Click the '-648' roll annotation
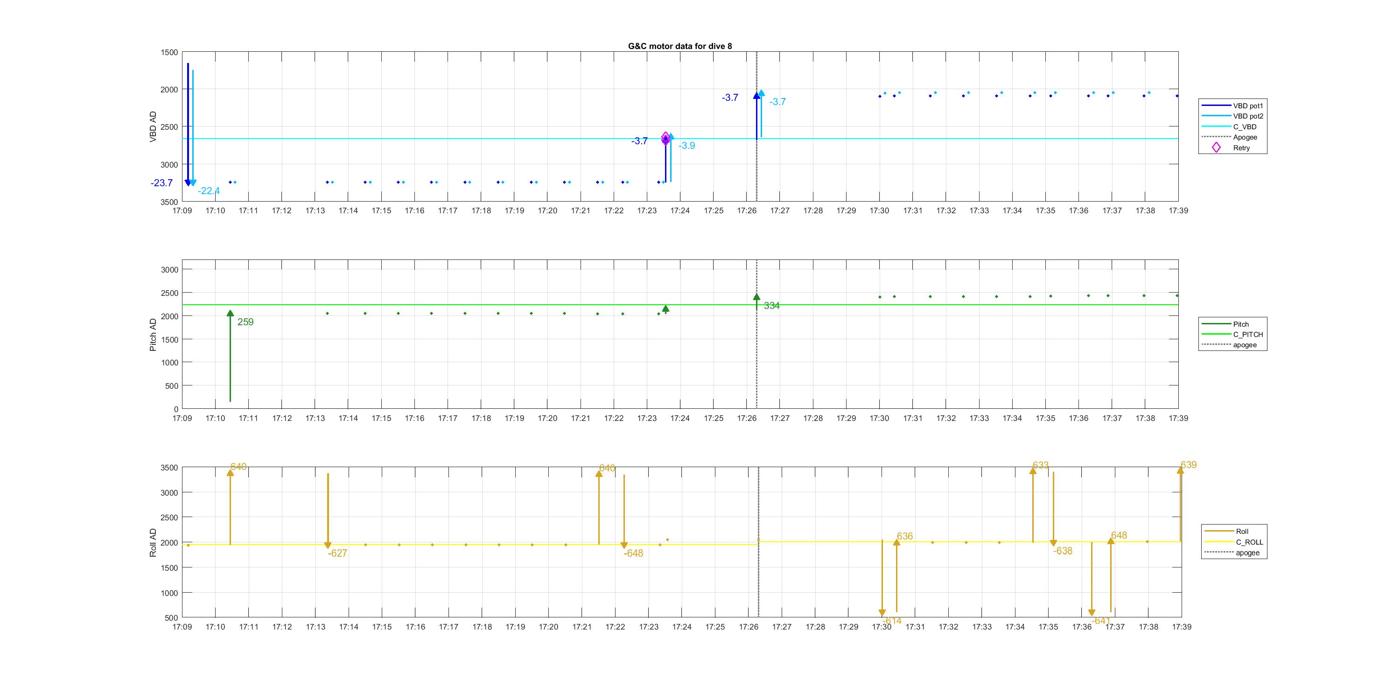Viewport: 1400px width, 693px height. click(634, 553)
